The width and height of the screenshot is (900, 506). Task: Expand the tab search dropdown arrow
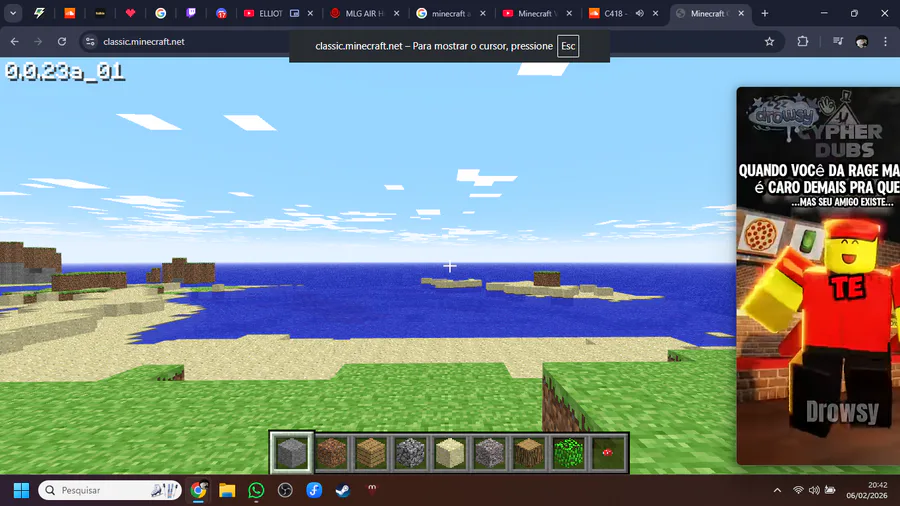[x=13, y=13]
